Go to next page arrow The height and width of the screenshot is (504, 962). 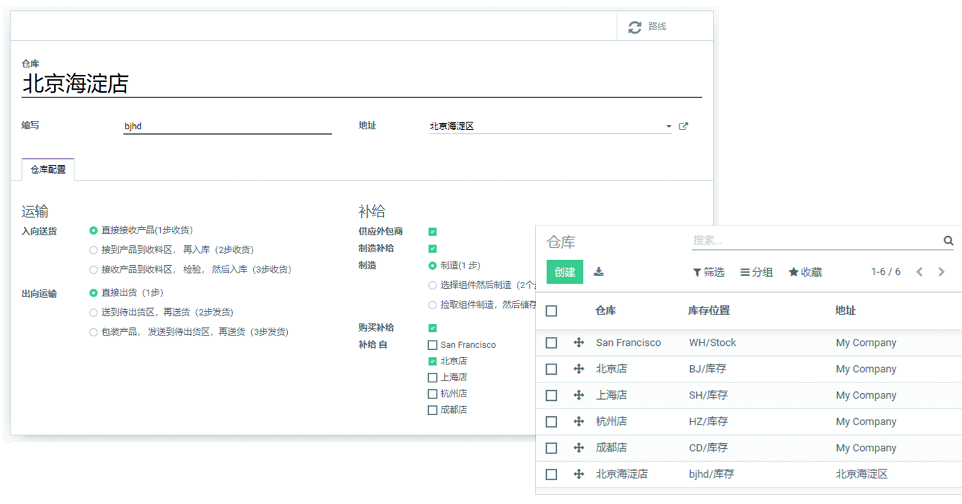click(941, 272)
